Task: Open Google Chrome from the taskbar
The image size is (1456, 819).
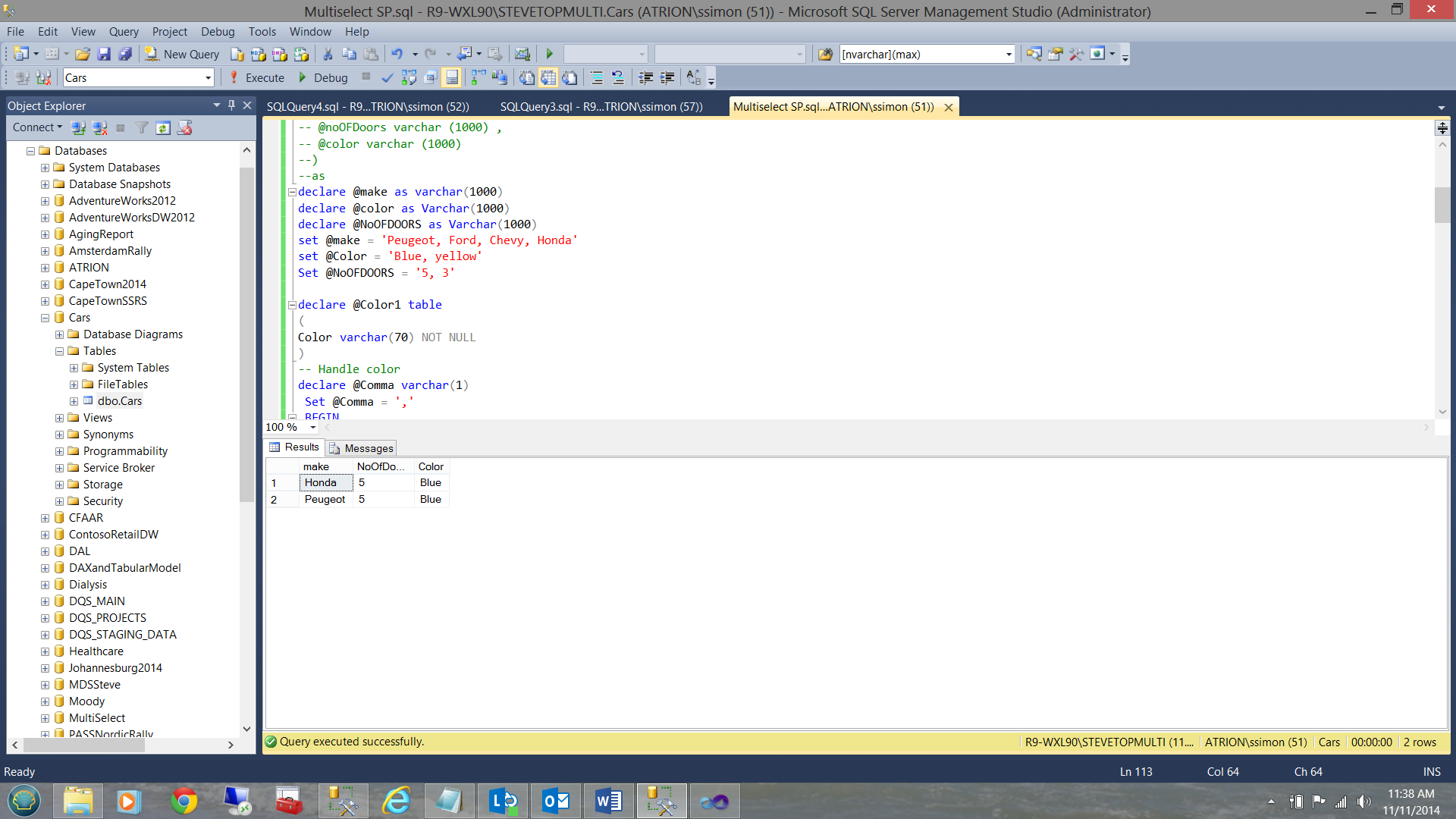Action: [x=184, y=801]
